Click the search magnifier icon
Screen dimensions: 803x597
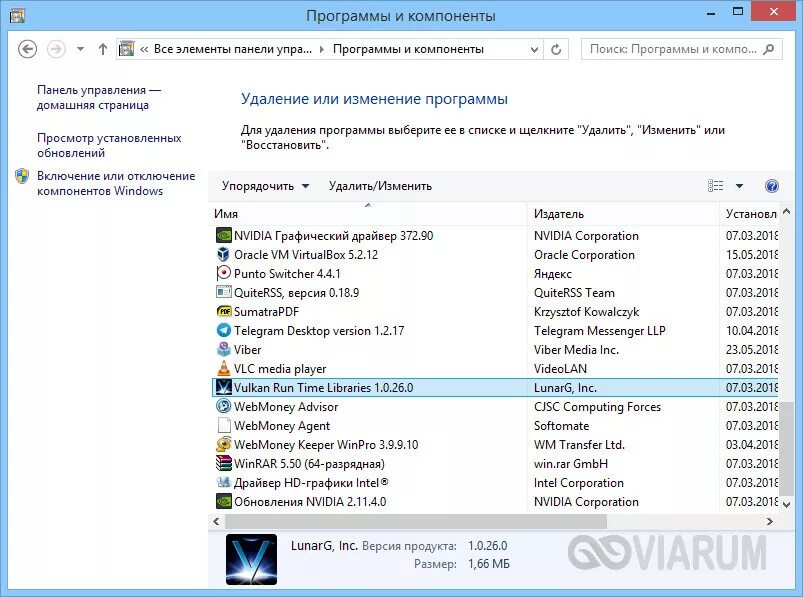click(x=769, y=49)
